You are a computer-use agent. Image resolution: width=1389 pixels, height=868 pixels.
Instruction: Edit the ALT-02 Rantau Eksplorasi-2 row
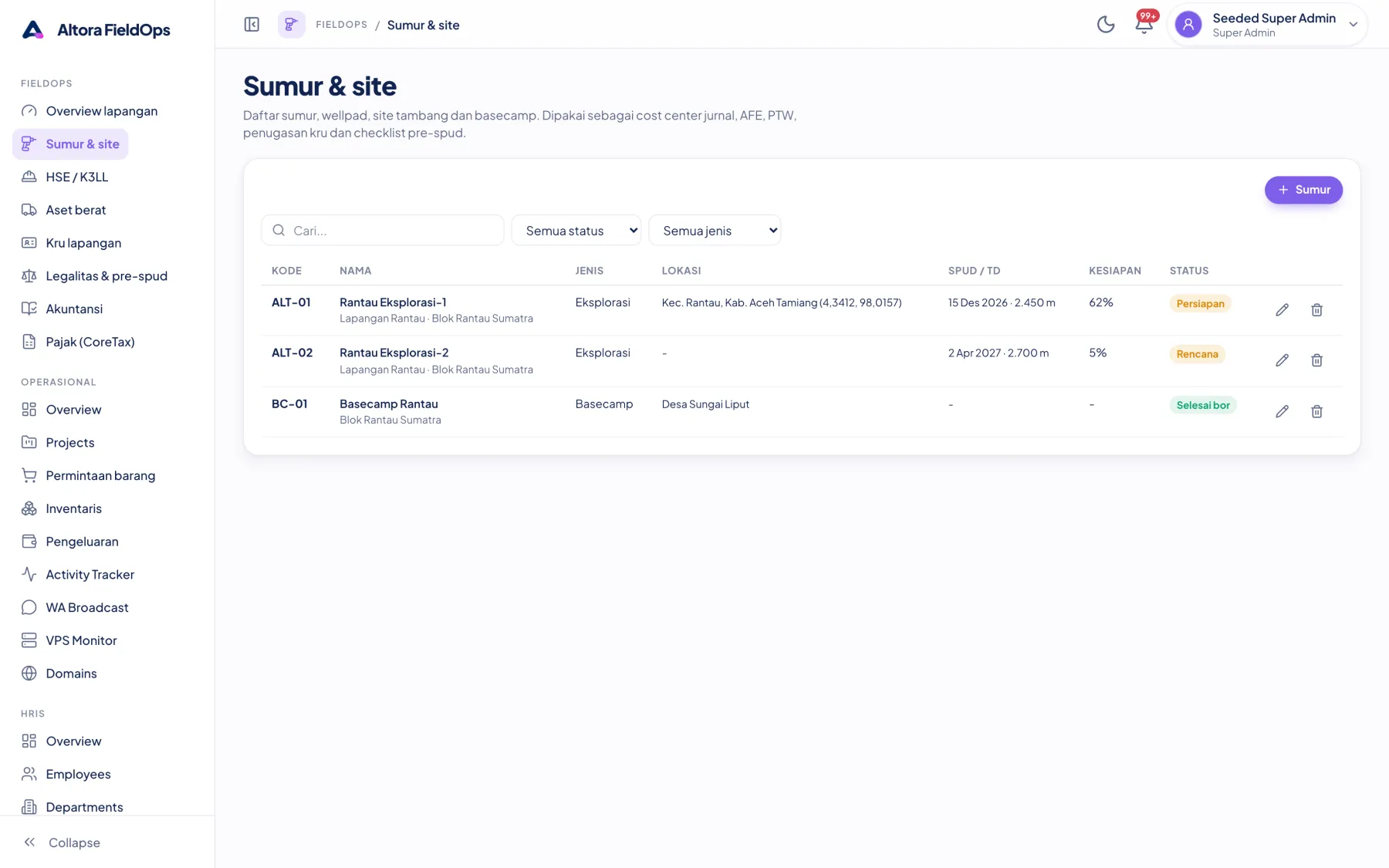click(1282, 360)
